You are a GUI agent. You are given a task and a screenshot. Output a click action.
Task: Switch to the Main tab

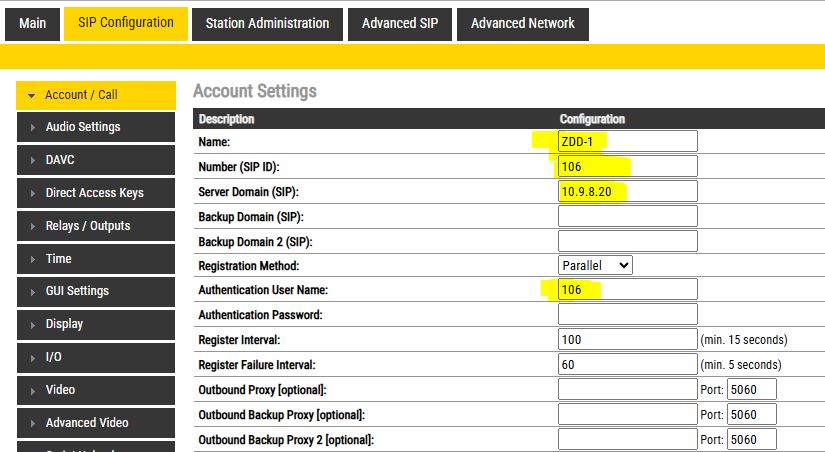32,23
